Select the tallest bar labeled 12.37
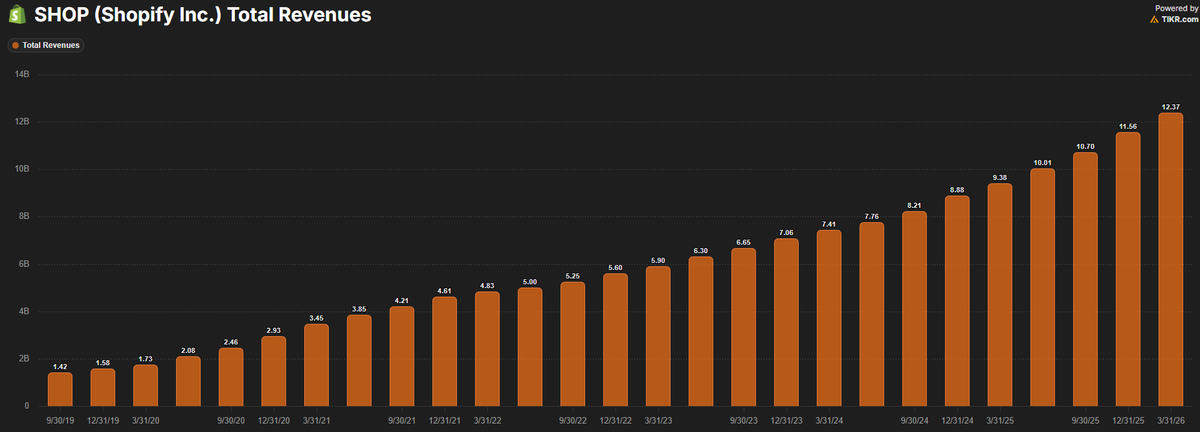This screenshot has width=1200, height=432. click(1170, 260)
